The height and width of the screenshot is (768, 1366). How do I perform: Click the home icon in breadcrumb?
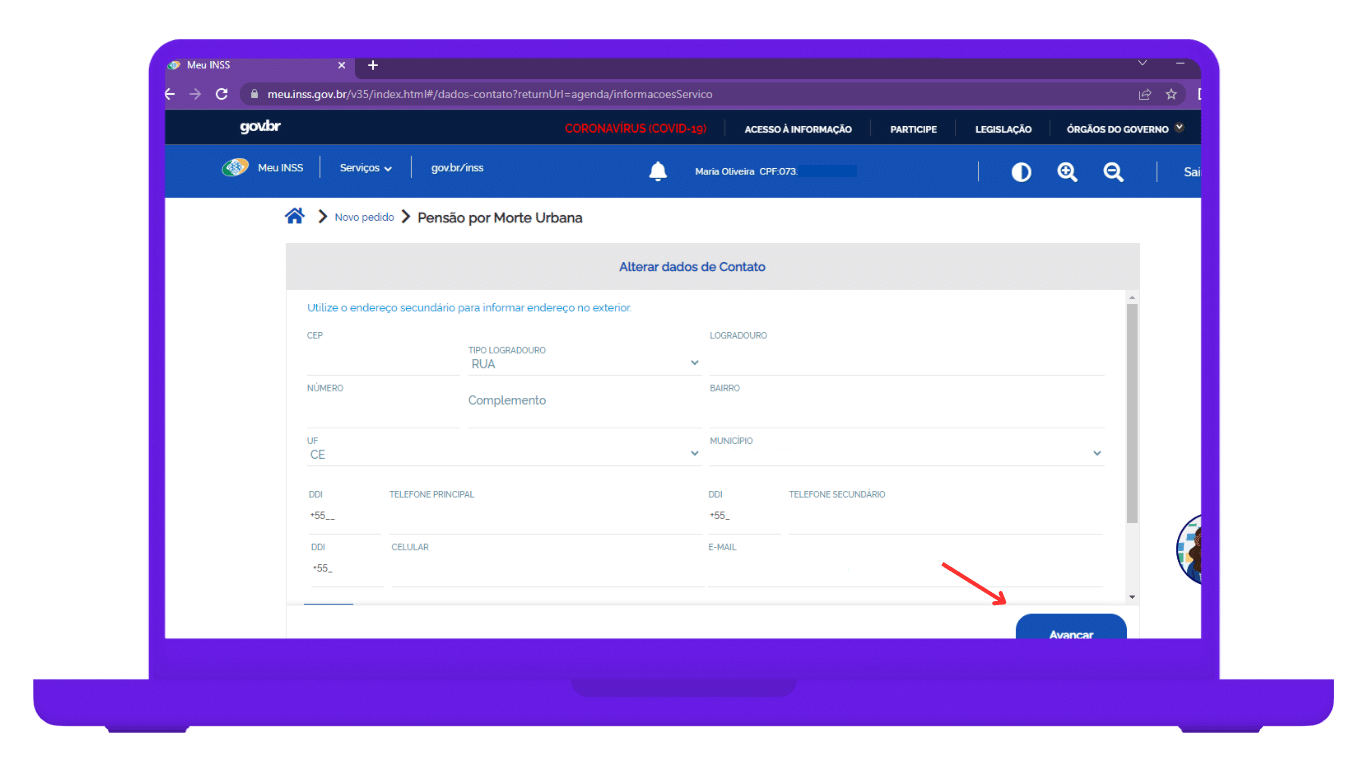coord(294,217)
